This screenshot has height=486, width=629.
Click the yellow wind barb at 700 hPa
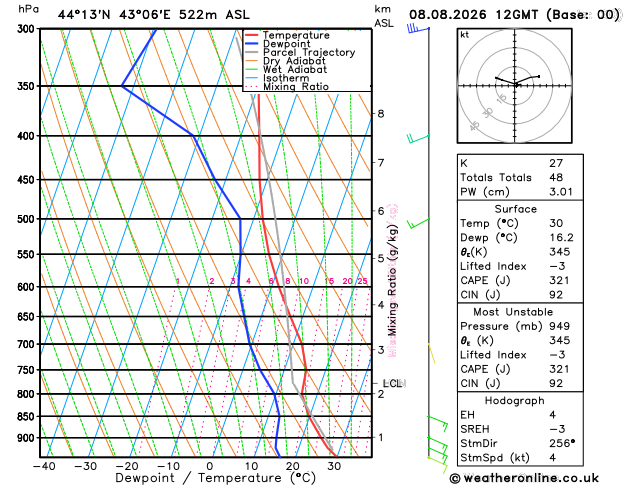[432, 353]
